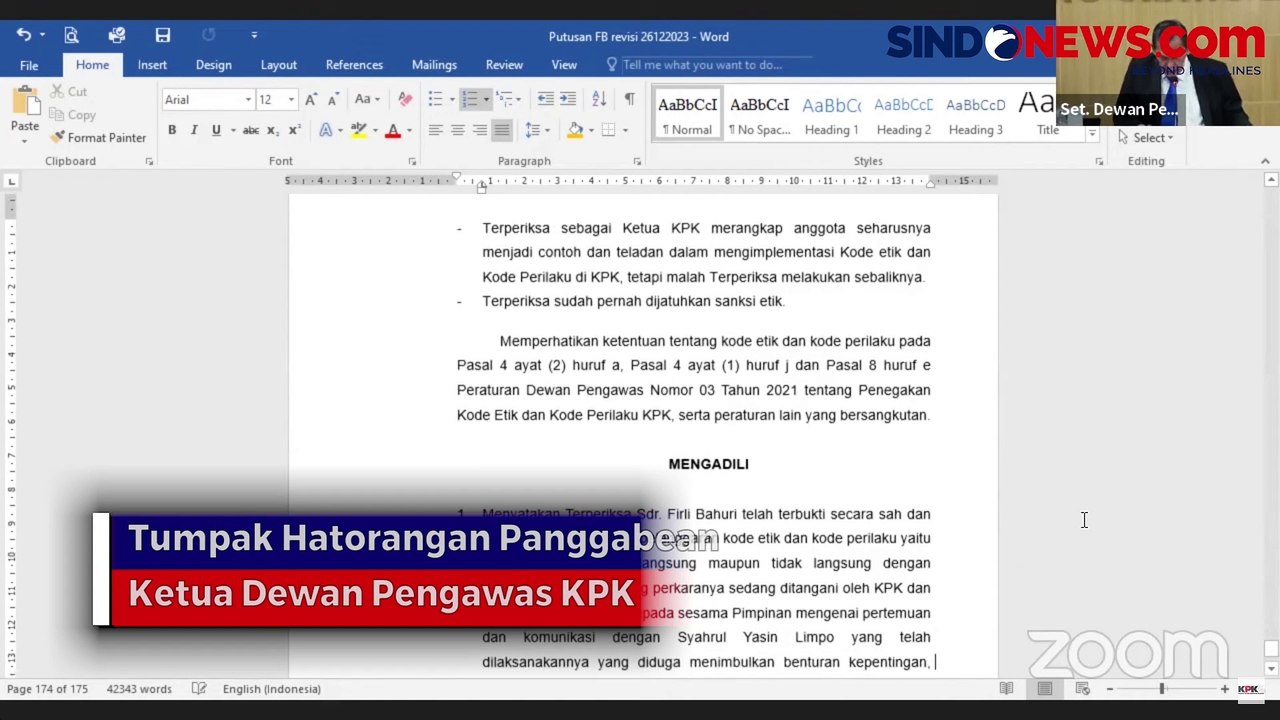Apply the No Spacing style
The width and height of the screenshot is (1280, 720).
pos(759,113)
